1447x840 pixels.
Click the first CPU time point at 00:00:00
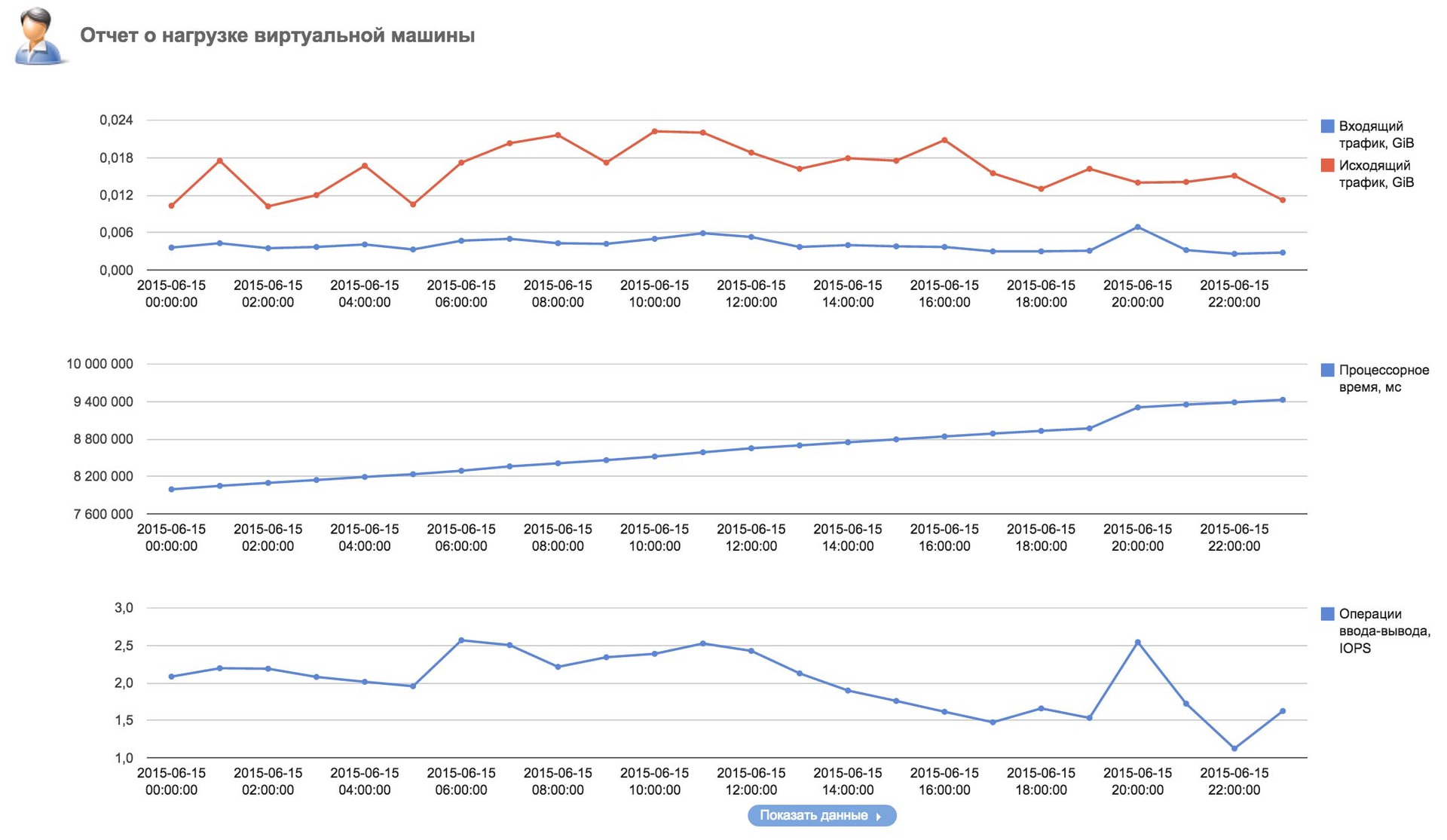pos(172,490)
